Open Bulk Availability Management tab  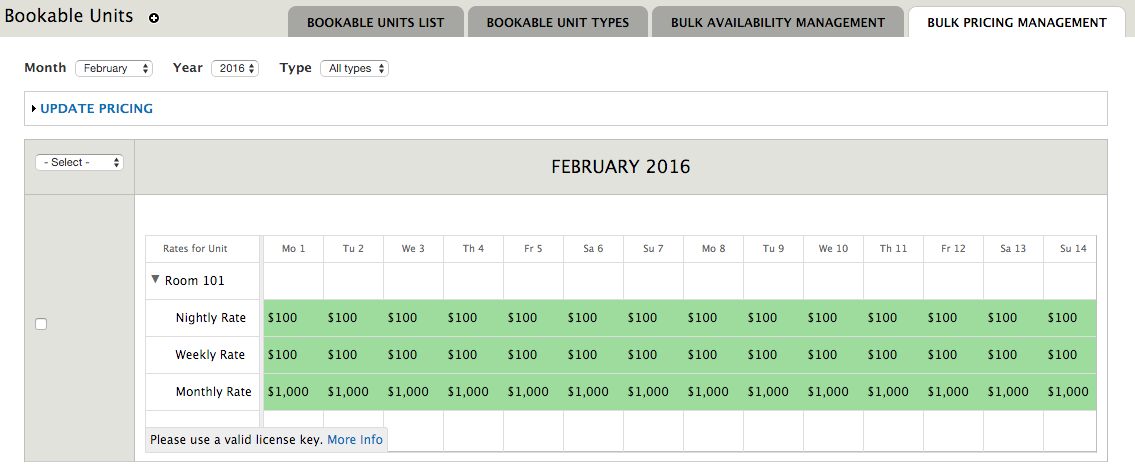(x=777, y=22)
